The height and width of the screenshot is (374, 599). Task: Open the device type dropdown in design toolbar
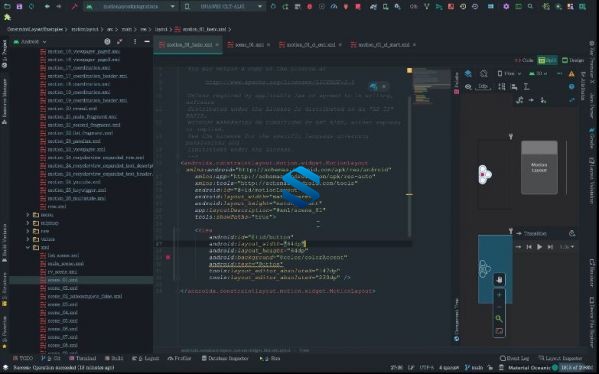(509, 73)
